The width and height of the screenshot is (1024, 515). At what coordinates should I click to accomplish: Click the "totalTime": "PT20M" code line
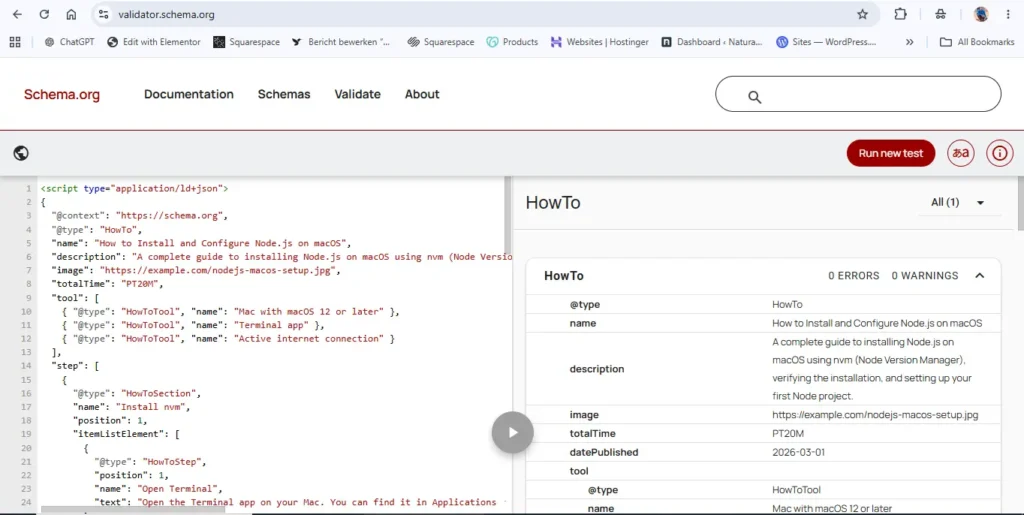107,283
